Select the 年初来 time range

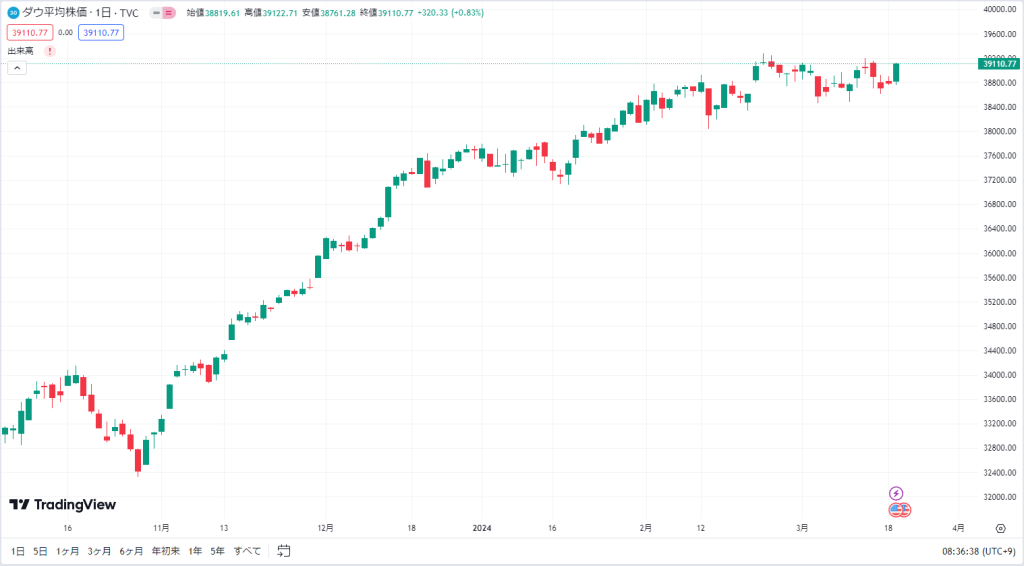166,551
